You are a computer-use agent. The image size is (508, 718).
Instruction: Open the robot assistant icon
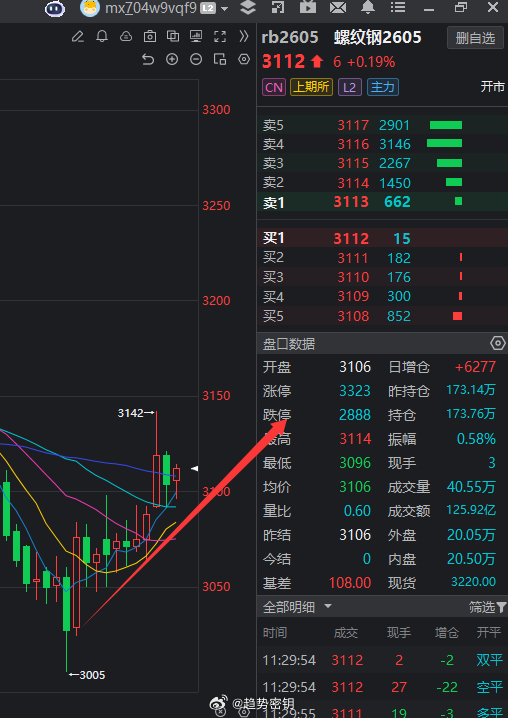55,8
